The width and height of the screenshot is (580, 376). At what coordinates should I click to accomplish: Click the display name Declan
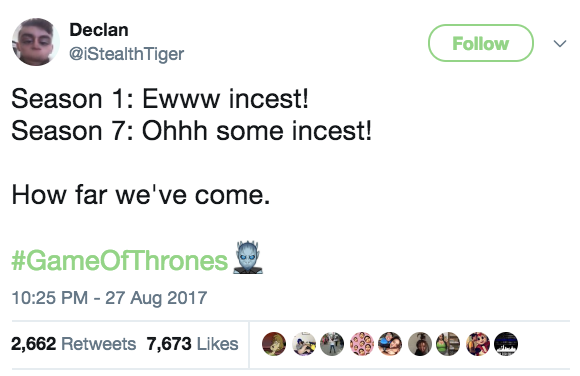(99, 30)
